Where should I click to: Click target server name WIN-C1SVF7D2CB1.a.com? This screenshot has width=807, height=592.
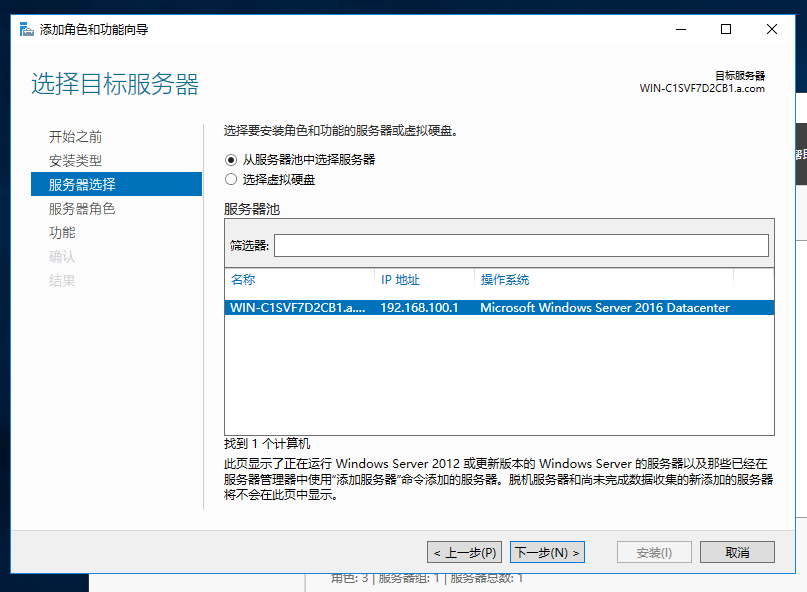(x=702, y=89)
